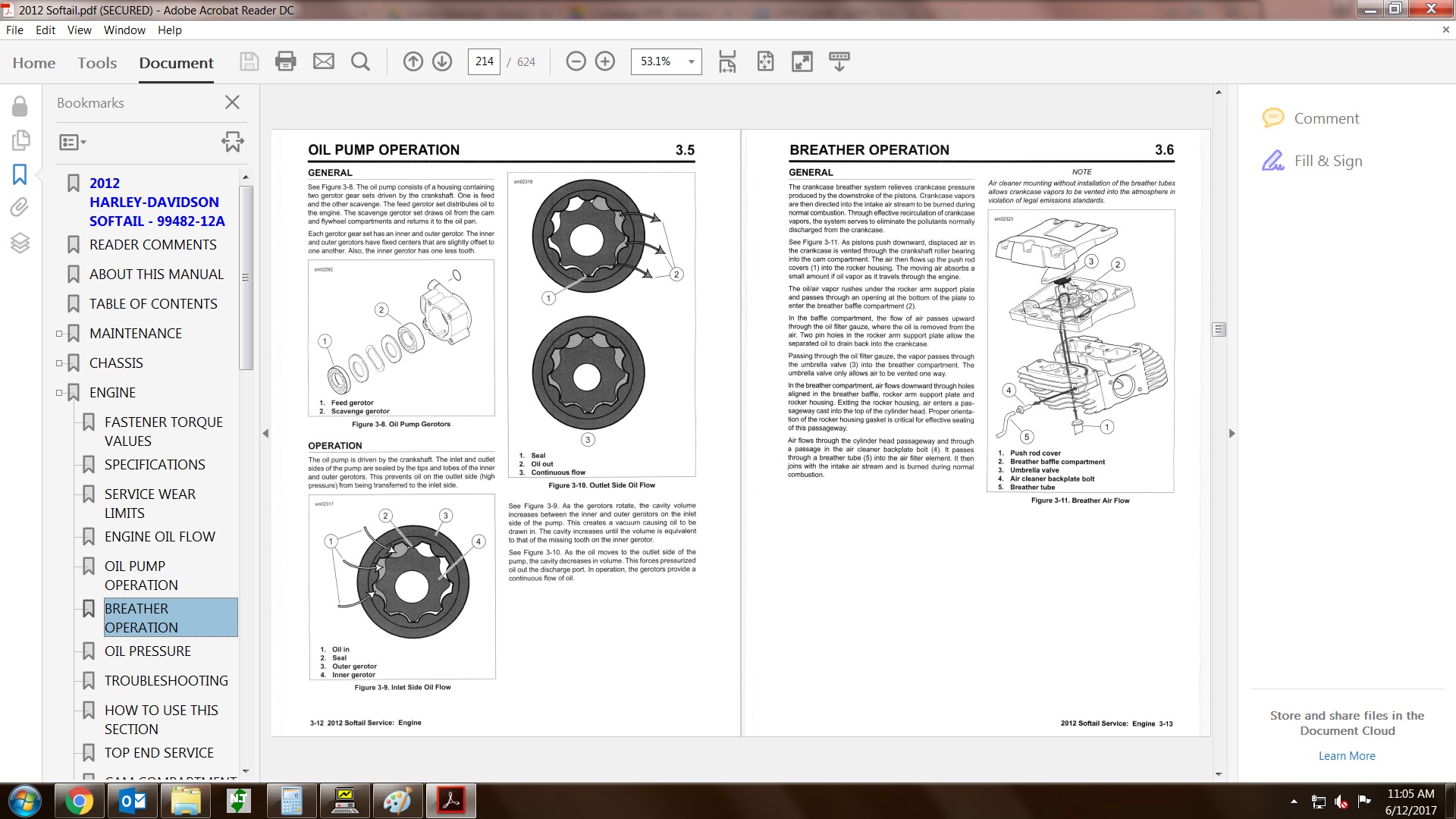
Task: Switch to the Tools tab
Action: (x=97, y=63)
